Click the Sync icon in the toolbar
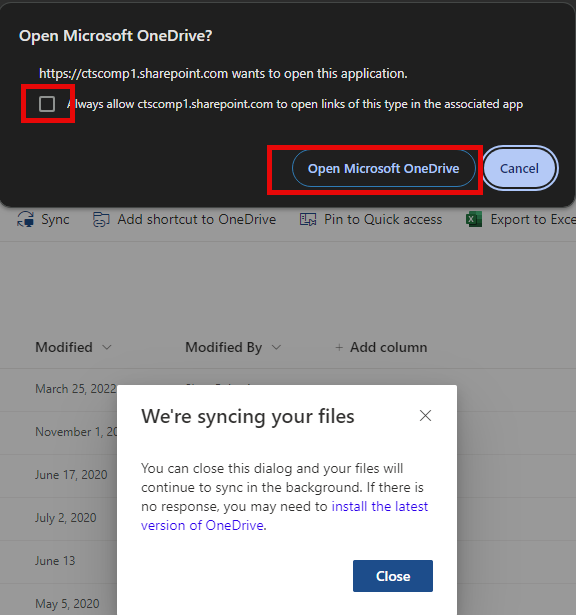576x615 pixels. 25,219
